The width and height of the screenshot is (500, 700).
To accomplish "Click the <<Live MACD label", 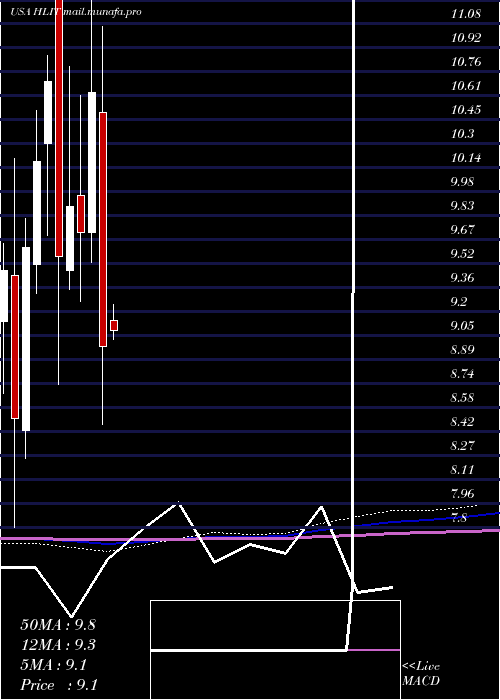I will (421, 674).
